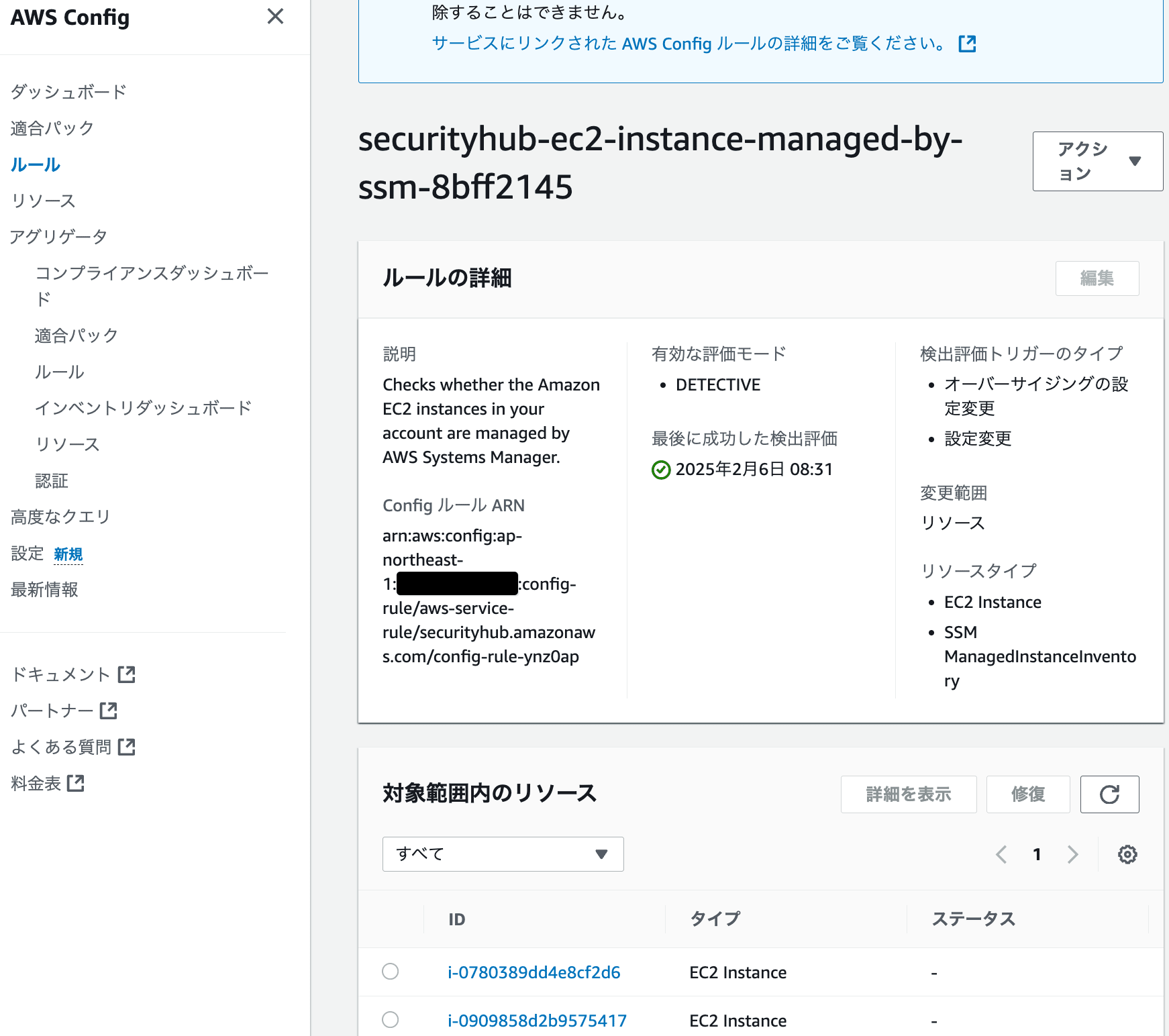Click the タイプ column header

pyautogui.click(x=715, y=919)
